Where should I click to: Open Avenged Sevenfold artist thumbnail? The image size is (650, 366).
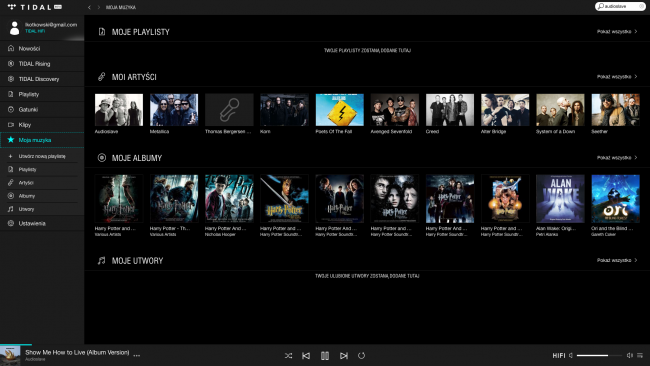[x=395, y=110]
